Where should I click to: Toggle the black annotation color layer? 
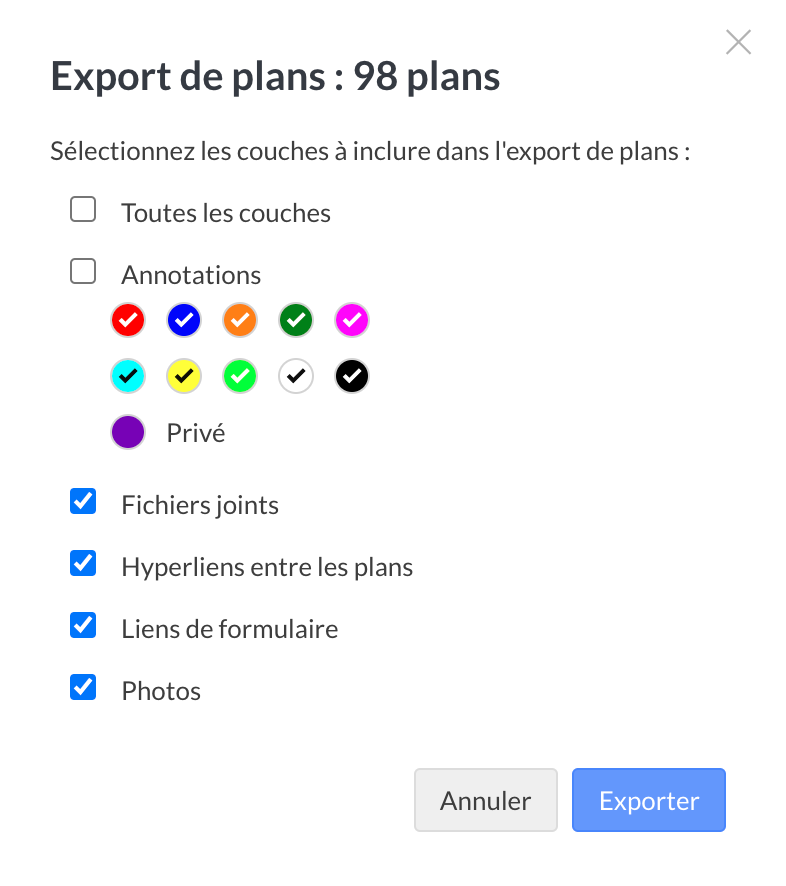352,377
